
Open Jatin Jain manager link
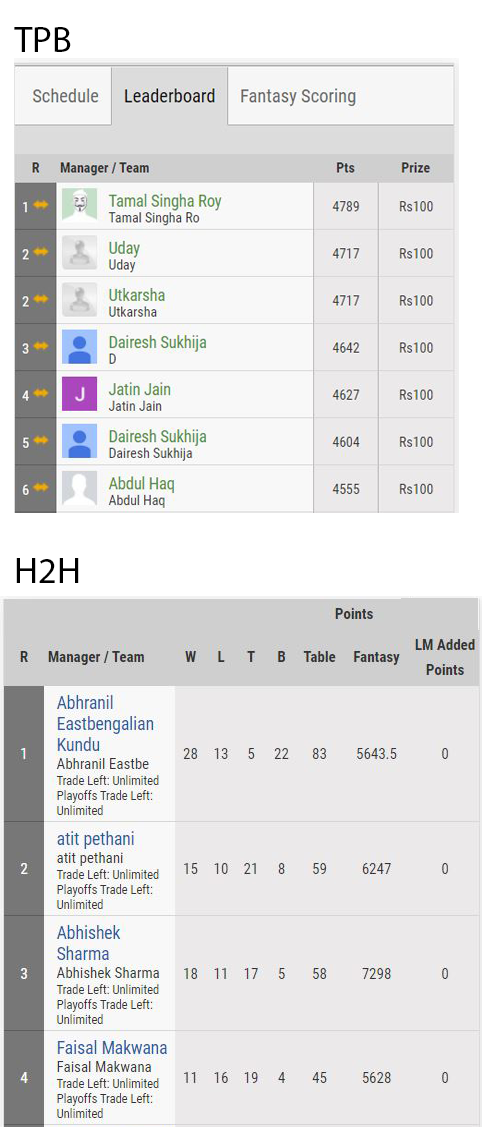tap(140, 390)
